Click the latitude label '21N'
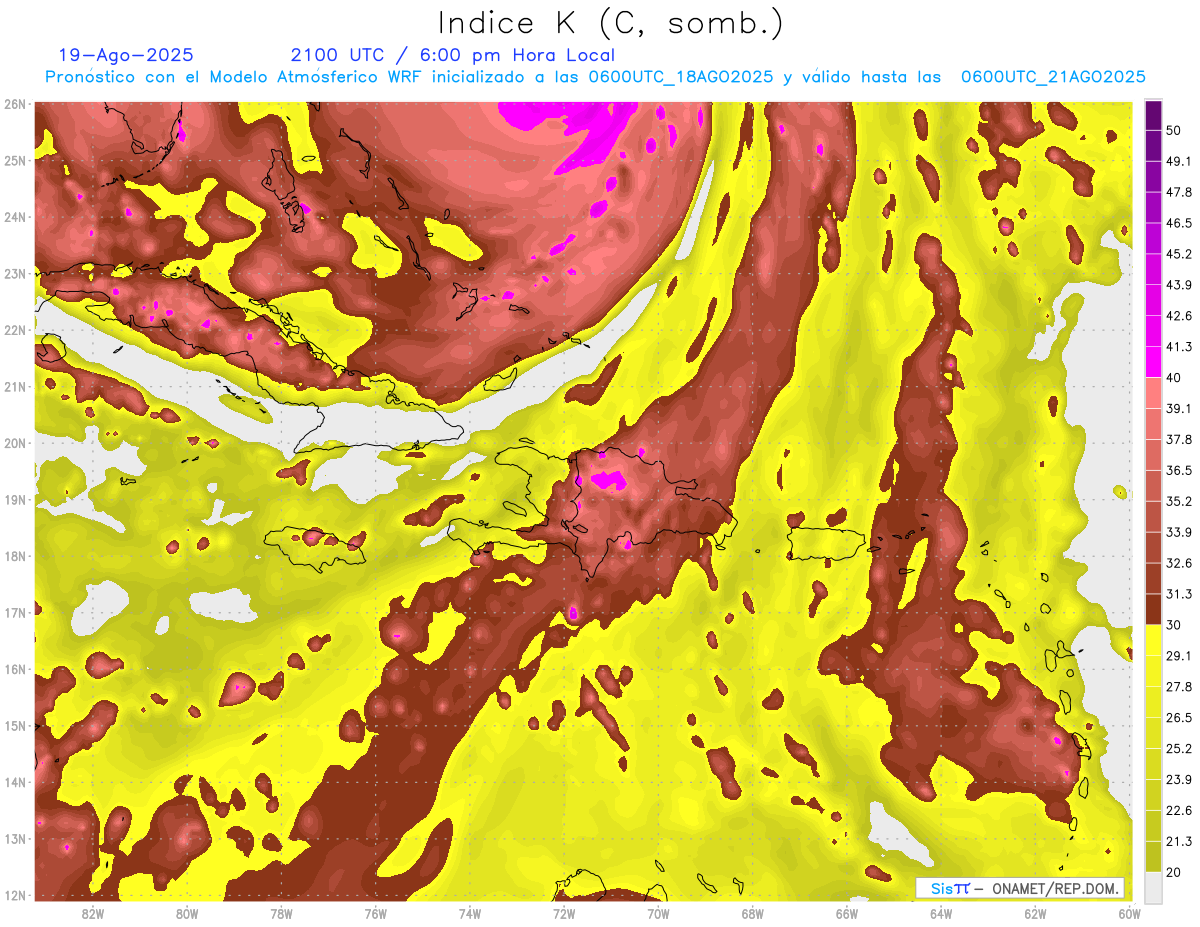This screenshot has height=927, width=1200. (x=15, y=386)
